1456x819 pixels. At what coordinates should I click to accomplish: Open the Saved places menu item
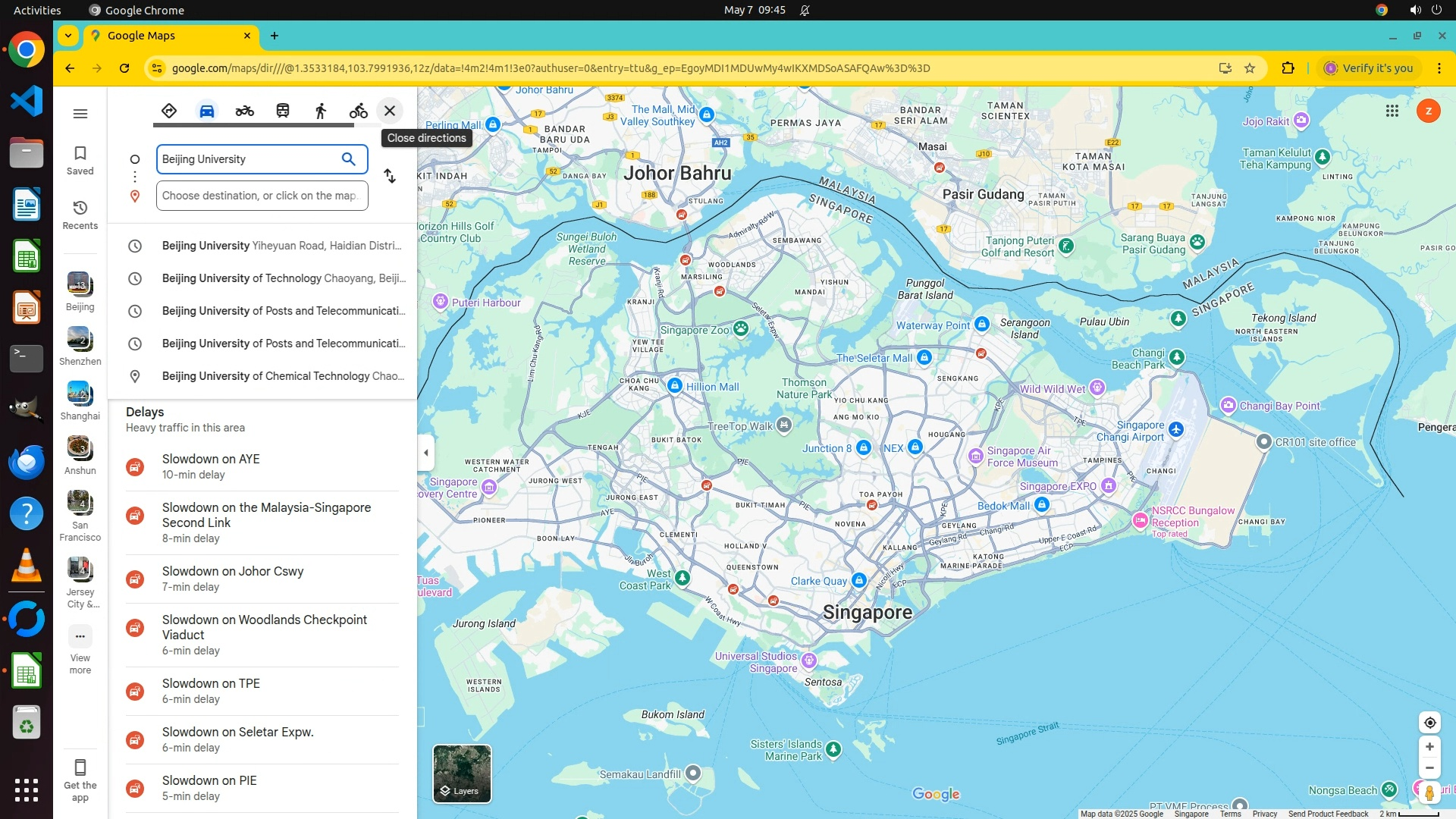80,160
